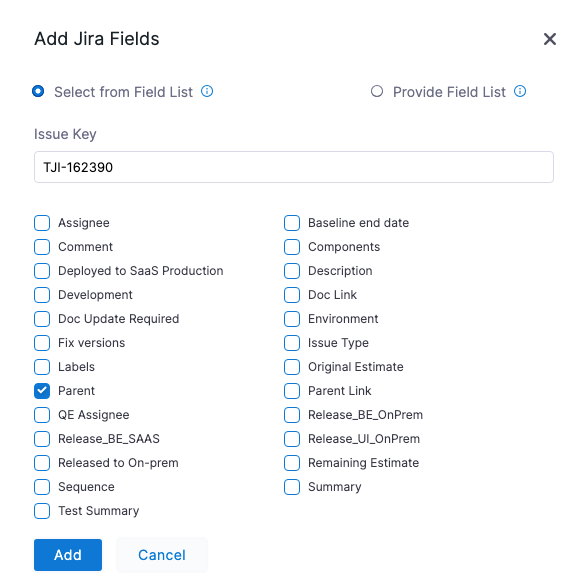Check the QE Assignee field
The width and height of the screenshot is (586, 578).
42,415
